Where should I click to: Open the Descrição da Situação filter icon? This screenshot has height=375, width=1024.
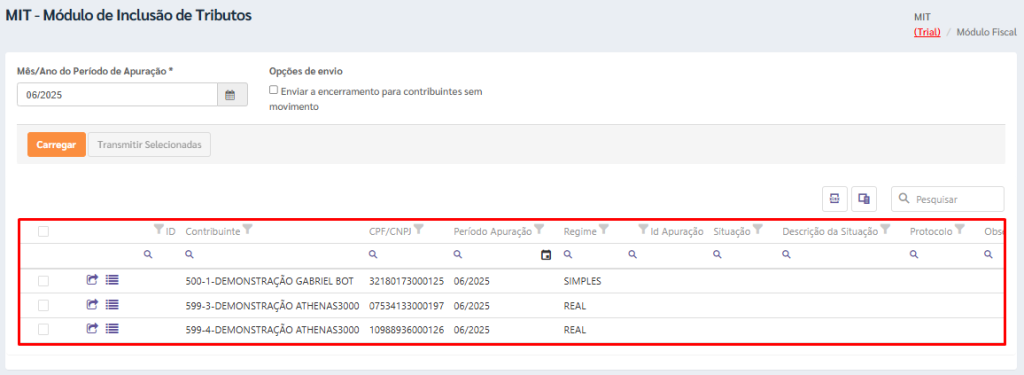click(885, 229)
